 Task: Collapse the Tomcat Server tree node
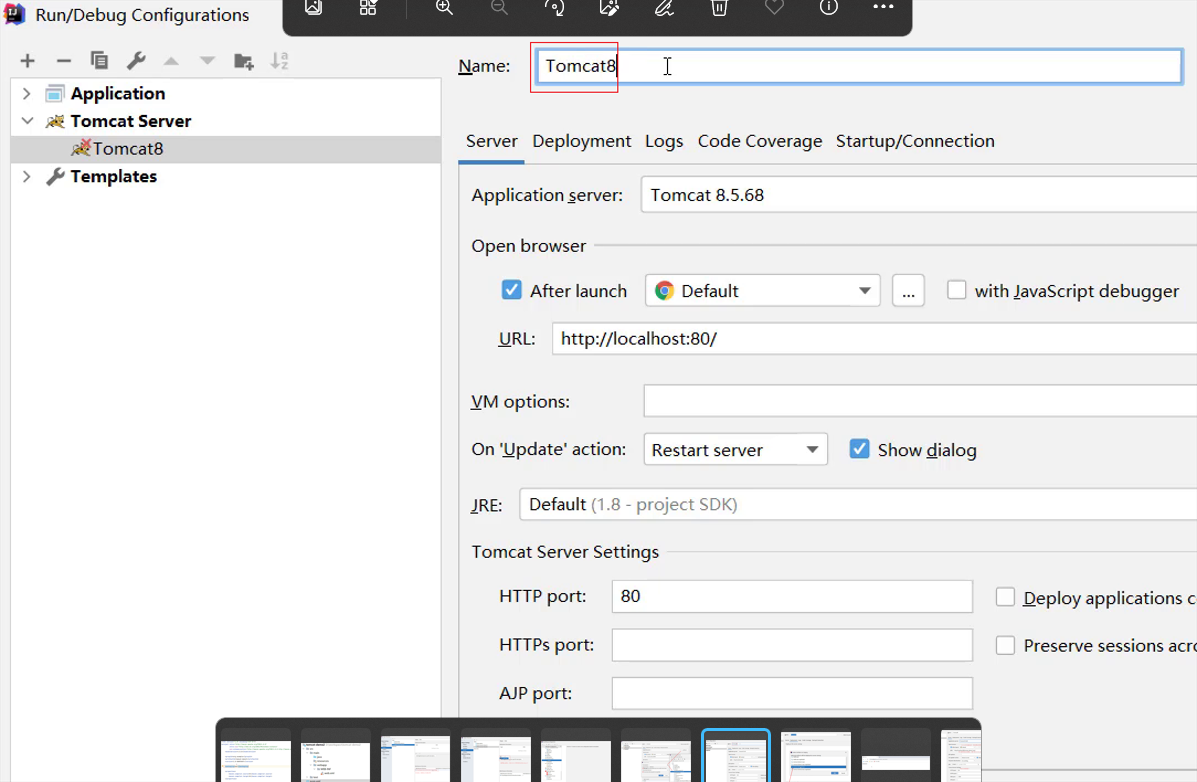pyautogui.click(x=27, y=121)
